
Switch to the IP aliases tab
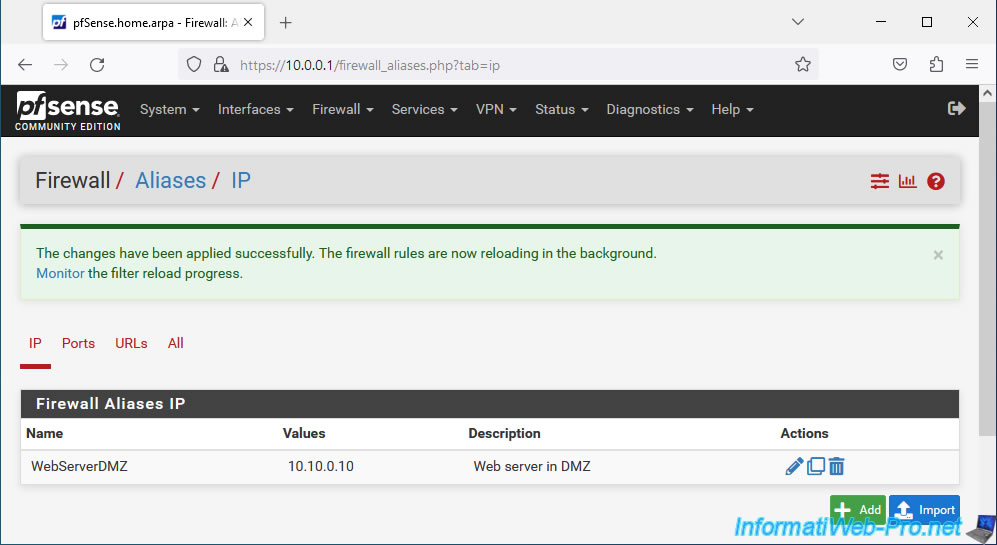(35, 343)
